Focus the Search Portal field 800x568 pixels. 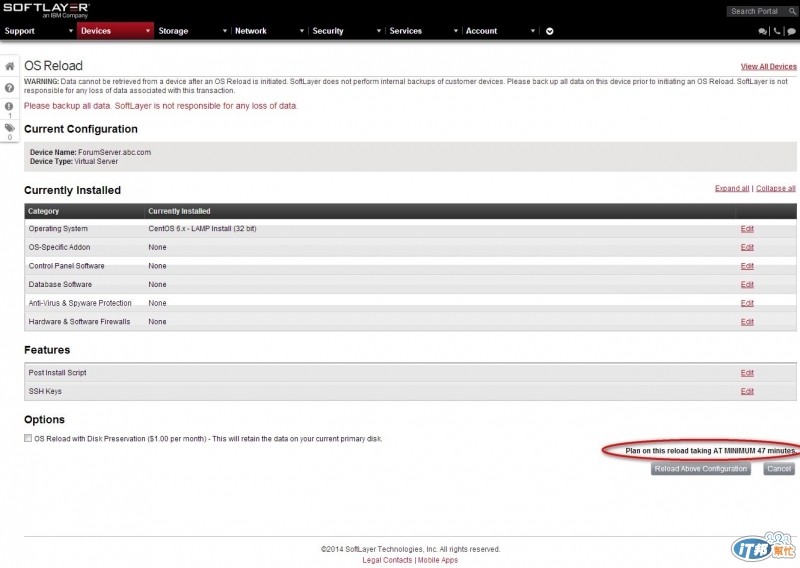756,11
